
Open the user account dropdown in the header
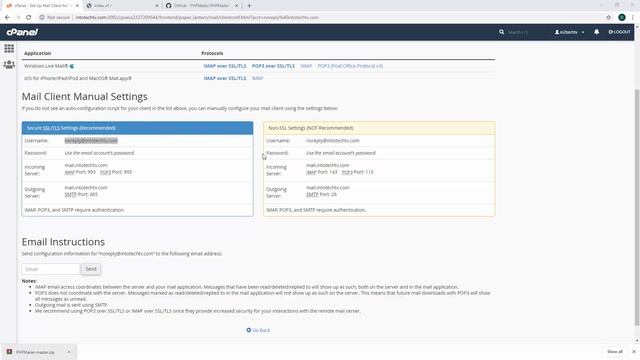coord(569,32)
